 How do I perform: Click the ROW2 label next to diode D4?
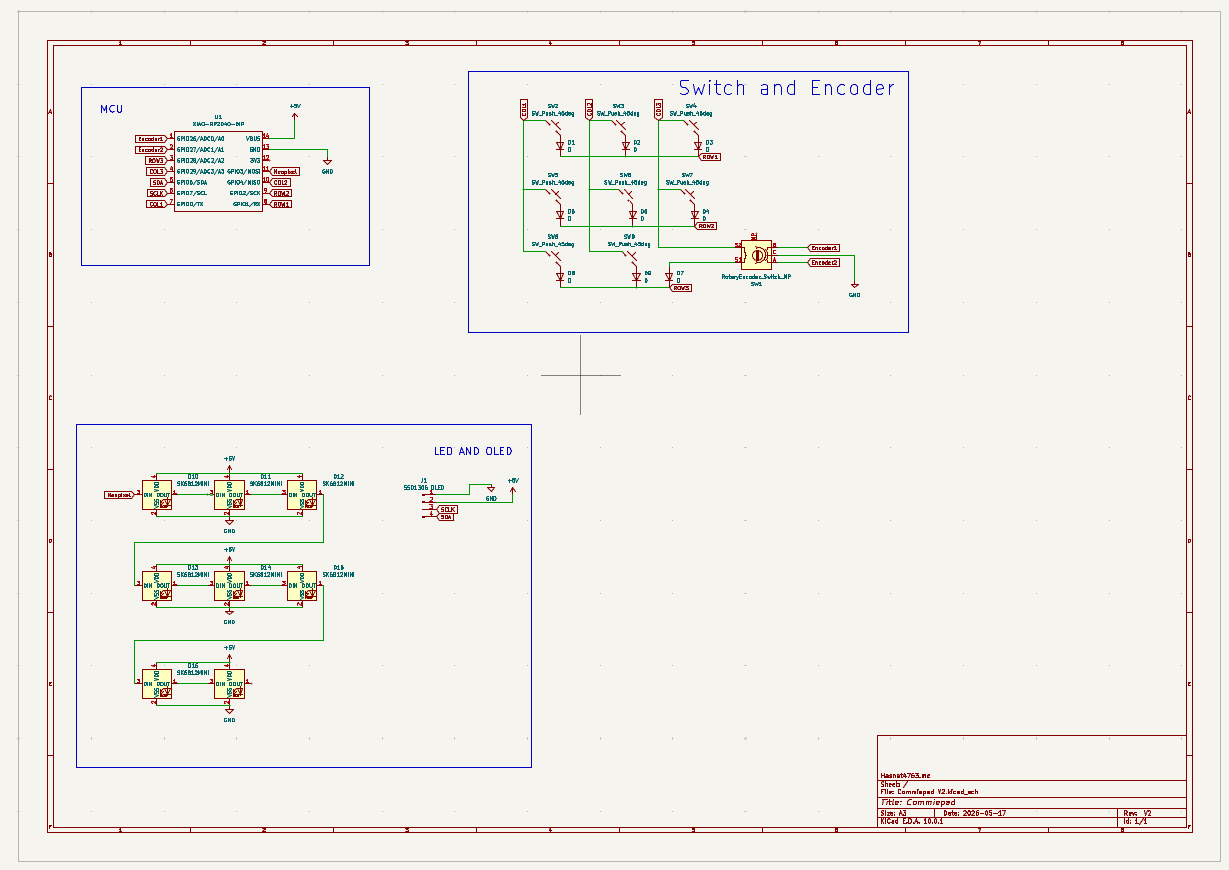706,226
